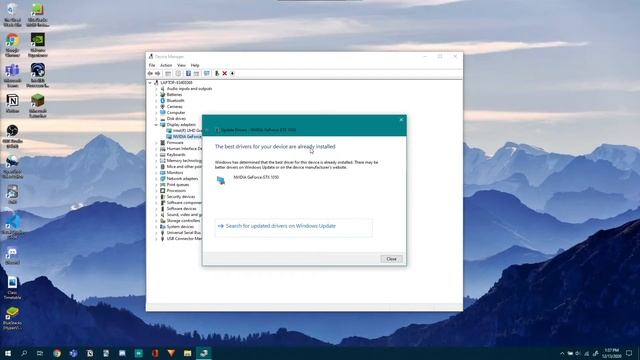Collapse the LAPTOP root node
The image size is (640, 360).
pyautogui.click(x=150, y=83)
